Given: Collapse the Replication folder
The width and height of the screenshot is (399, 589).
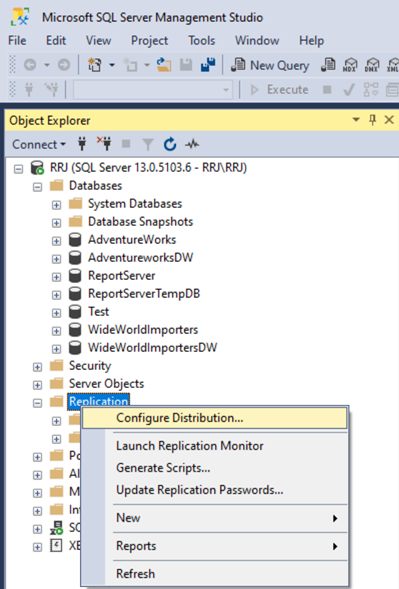Looking at the screenshot, I should (37, 403).
